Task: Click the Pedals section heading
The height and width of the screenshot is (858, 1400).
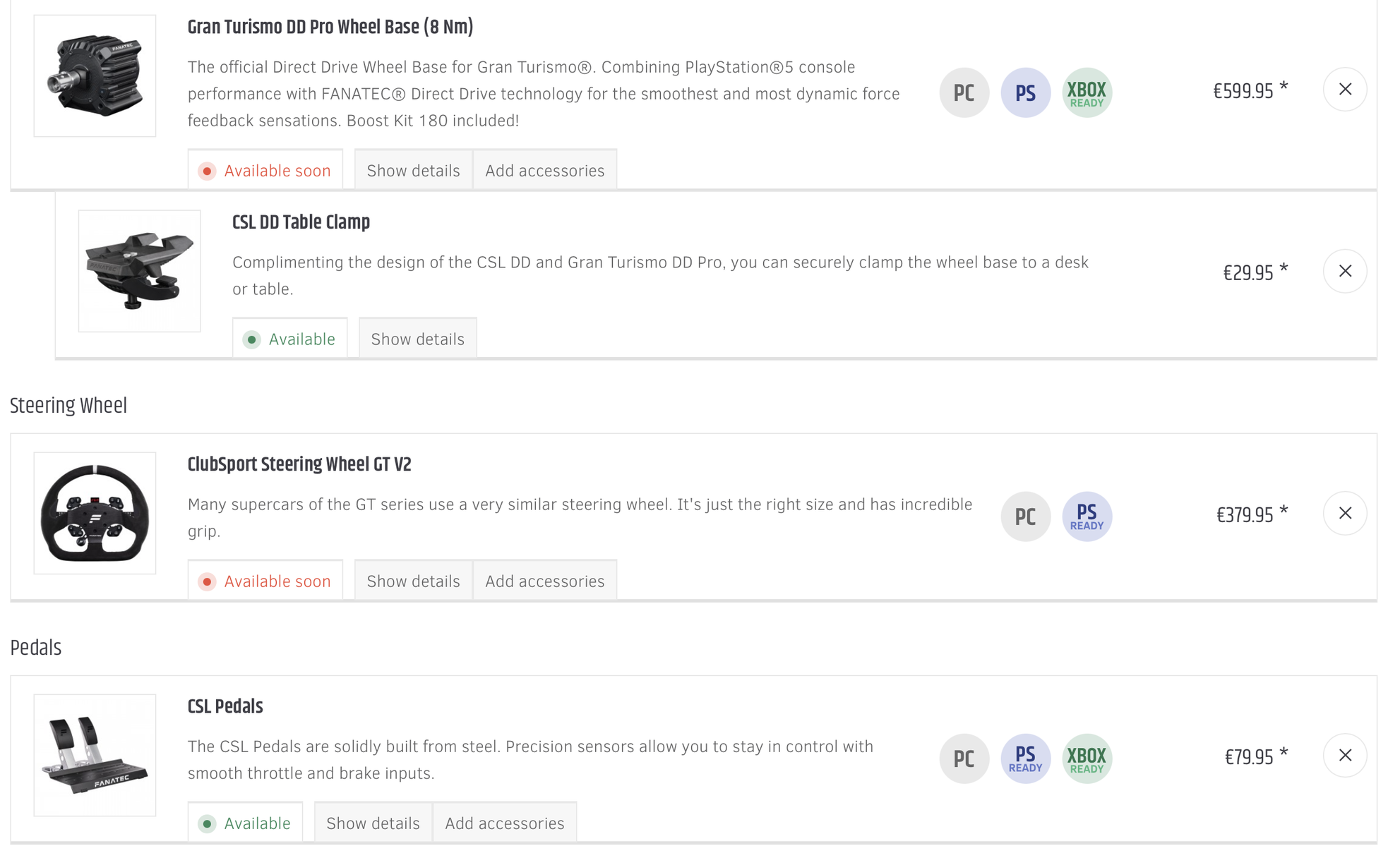Action: (35, 648)
